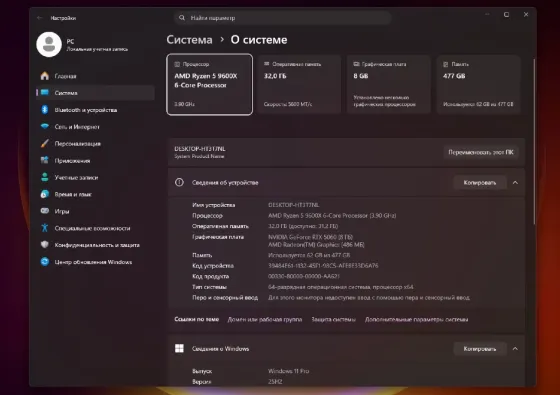The image size is (560, 395).
Task: Click the 25H2 version value
Action: [275, 381]
